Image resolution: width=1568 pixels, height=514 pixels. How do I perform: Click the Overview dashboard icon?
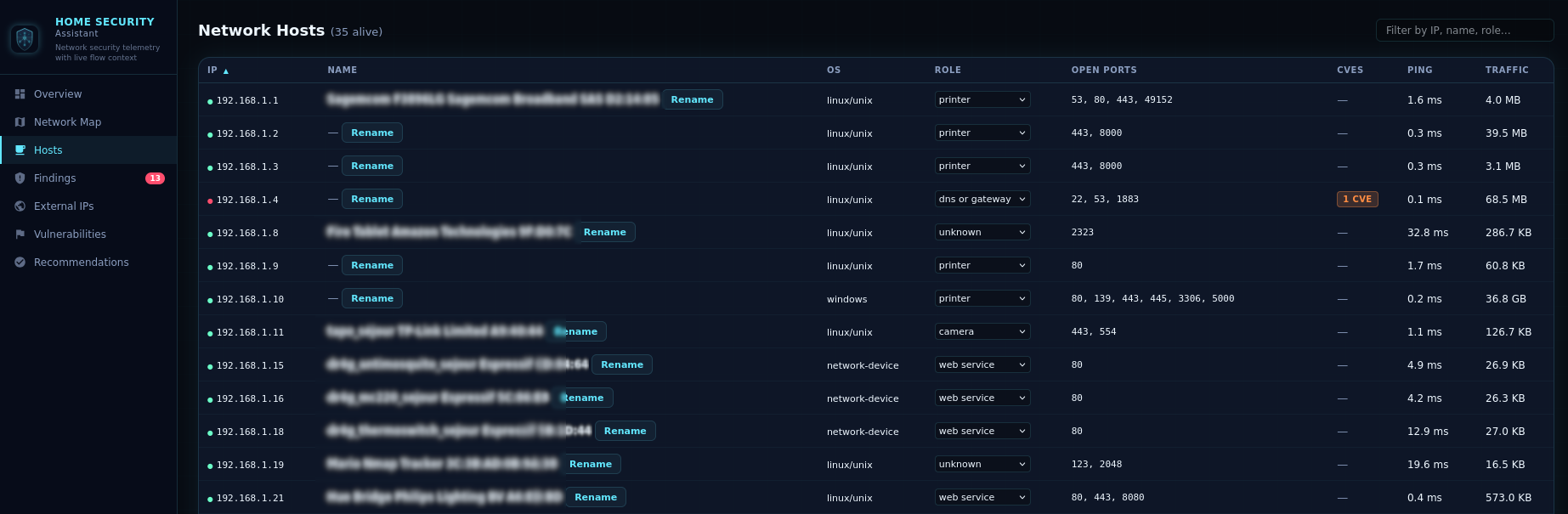pyautogui.click(x=20, y=94)
